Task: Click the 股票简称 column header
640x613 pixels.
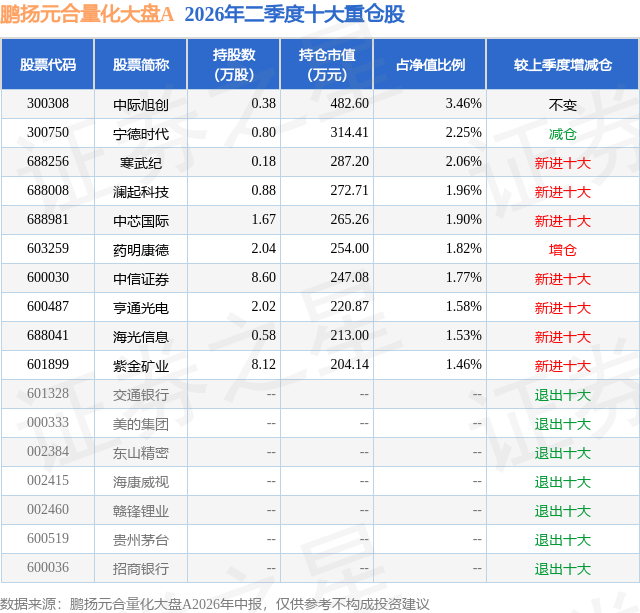Action: pyautogui.click(x=141, y=64)
